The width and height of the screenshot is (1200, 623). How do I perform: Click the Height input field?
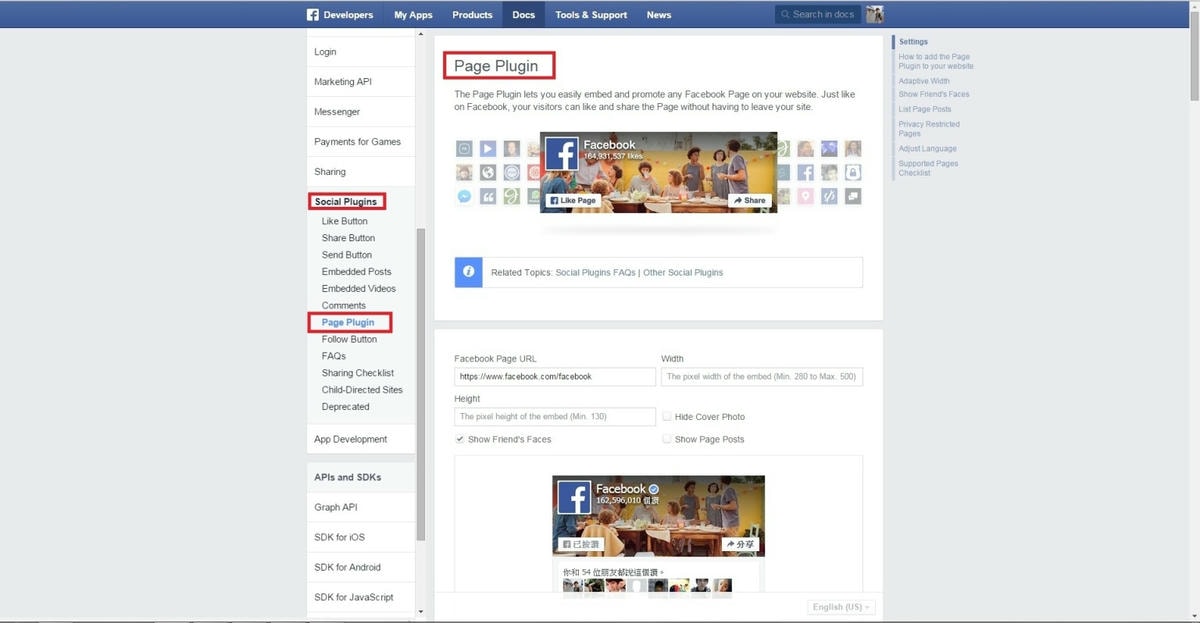click(555, 416)
